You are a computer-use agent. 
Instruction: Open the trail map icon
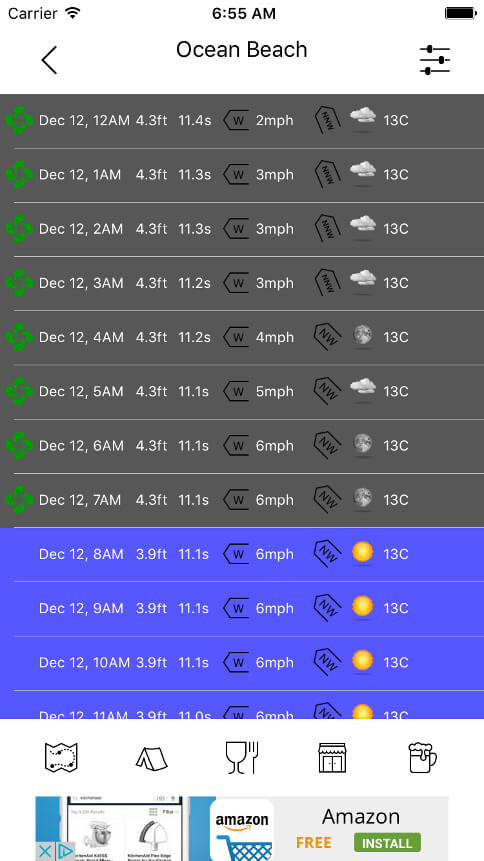(x=61, y=757)
